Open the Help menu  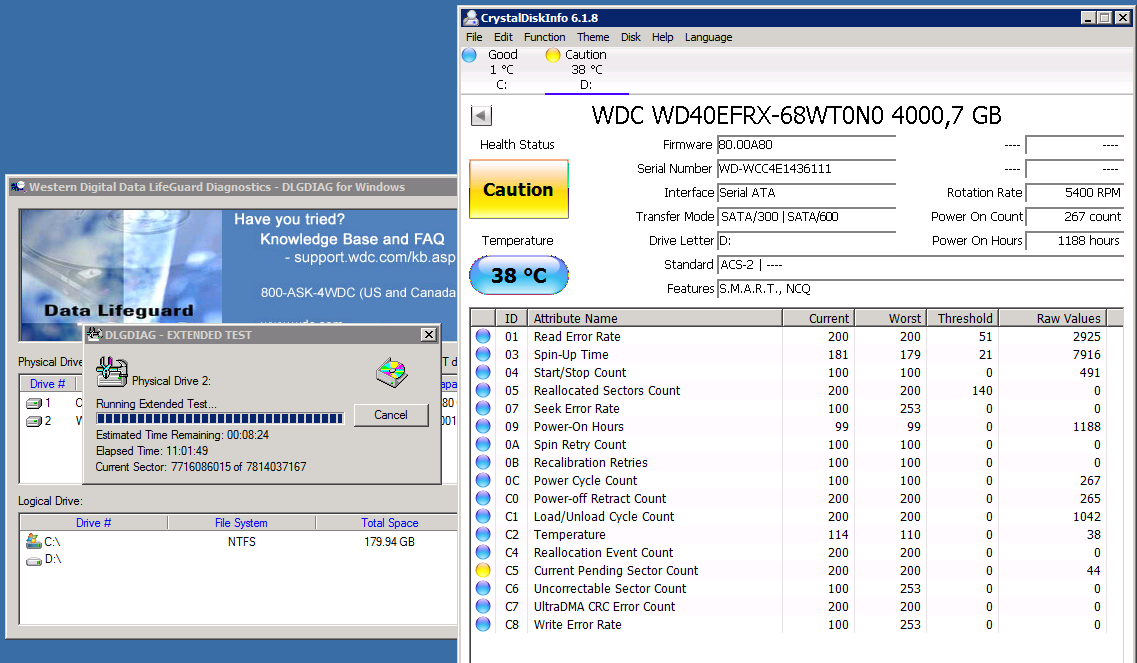[x=663, y=37]
